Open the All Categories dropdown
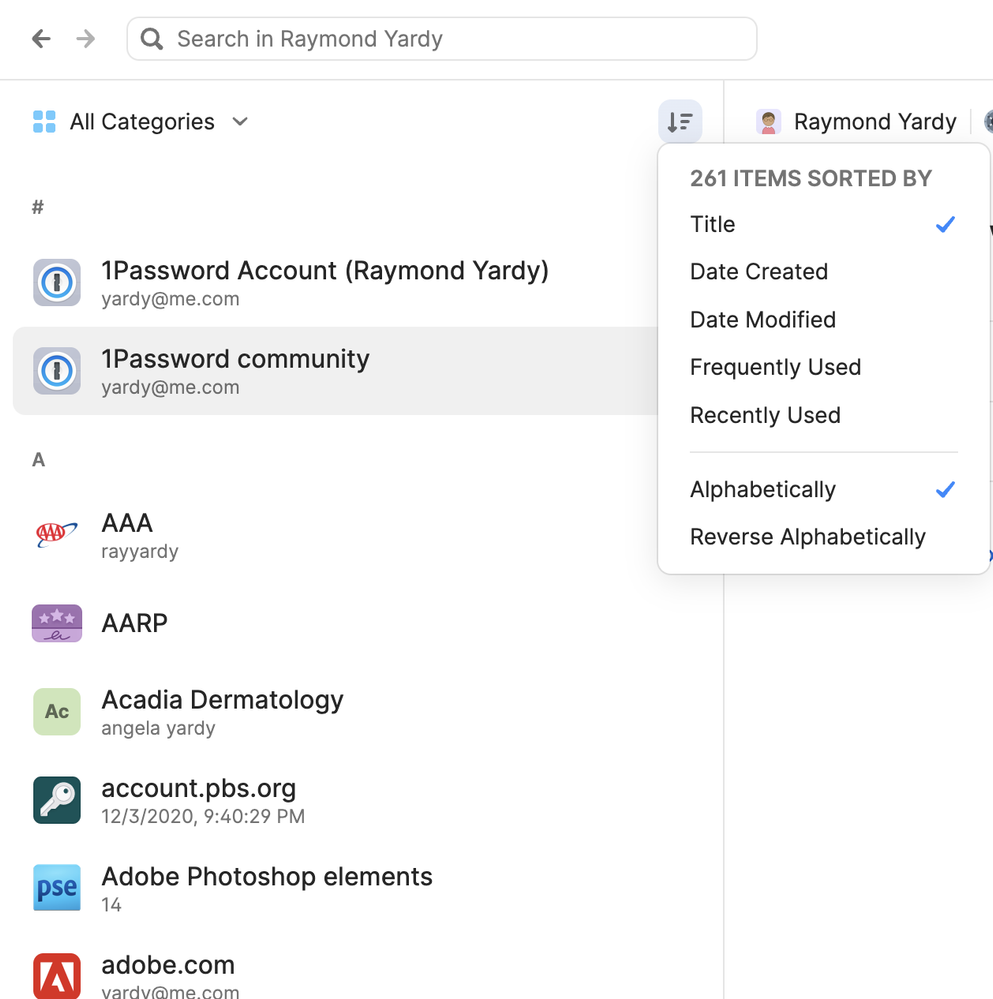993x999 pixels. (x=141, y=122)
